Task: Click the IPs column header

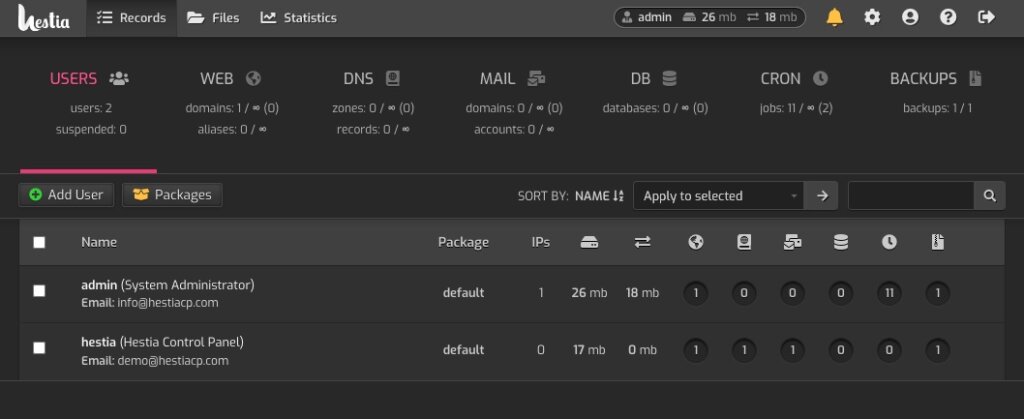Action: (x=541, y=242)
